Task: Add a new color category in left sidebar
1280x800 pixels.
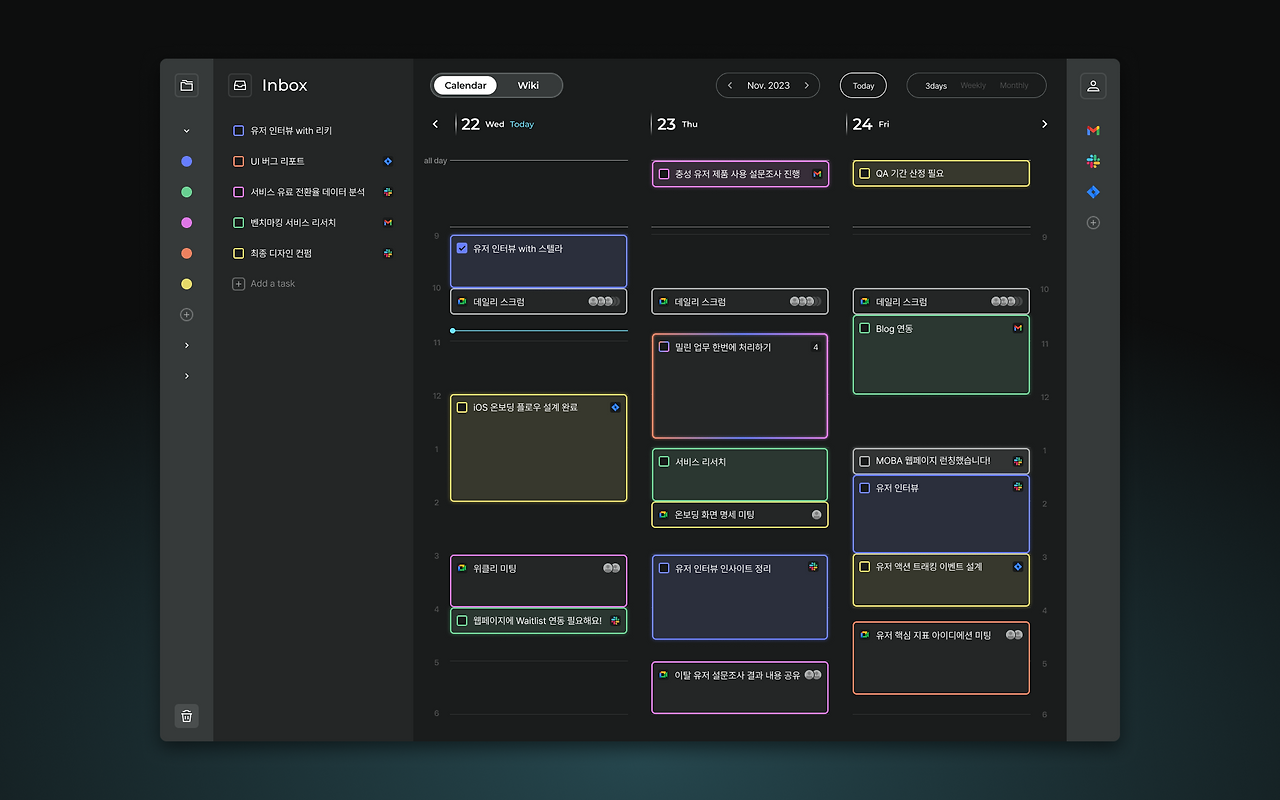Action: coord(186,315)
